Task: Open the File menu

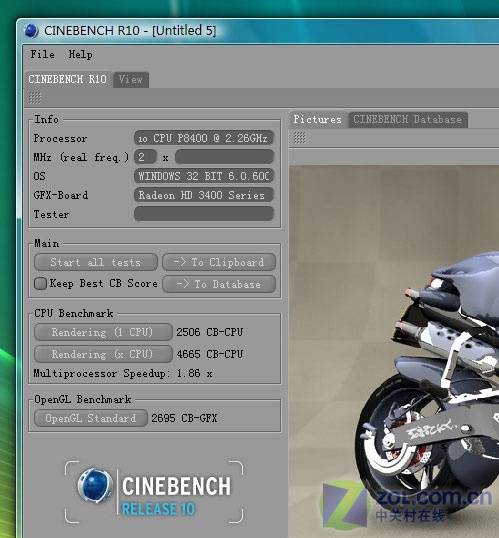Action: click(x=42, y=54)
